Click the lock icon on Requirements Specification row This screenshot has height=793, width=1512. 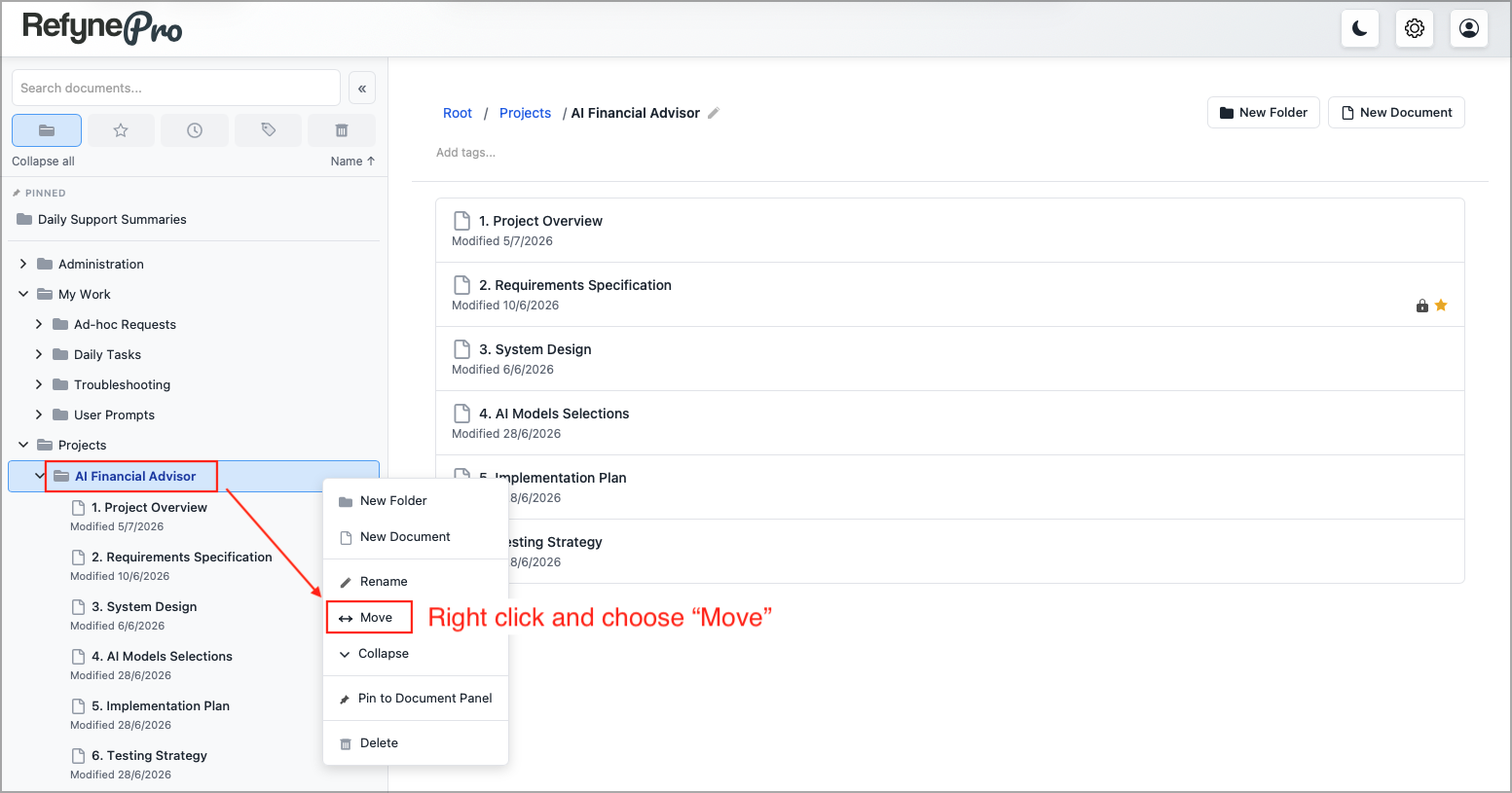coord(1421,306)
